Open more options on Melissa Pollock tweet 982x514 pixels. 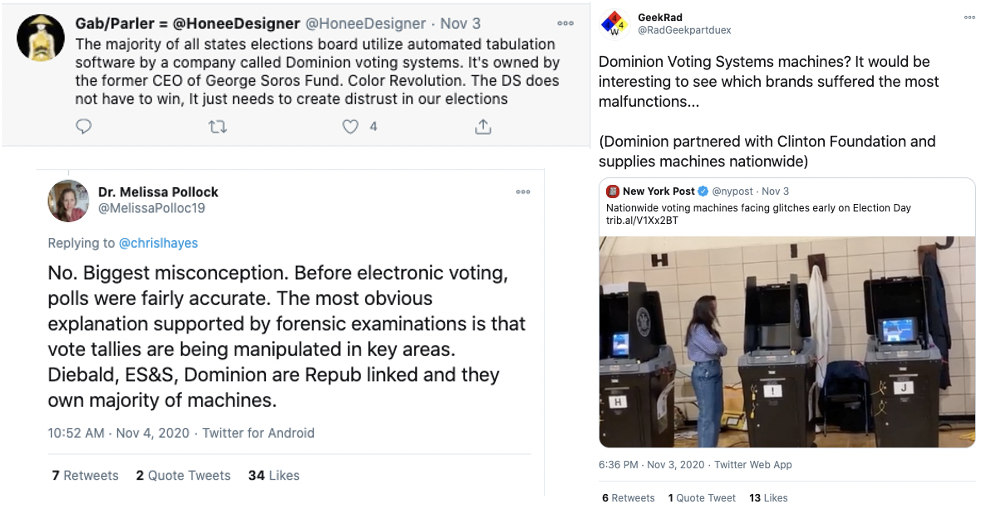tap(523, 192)
